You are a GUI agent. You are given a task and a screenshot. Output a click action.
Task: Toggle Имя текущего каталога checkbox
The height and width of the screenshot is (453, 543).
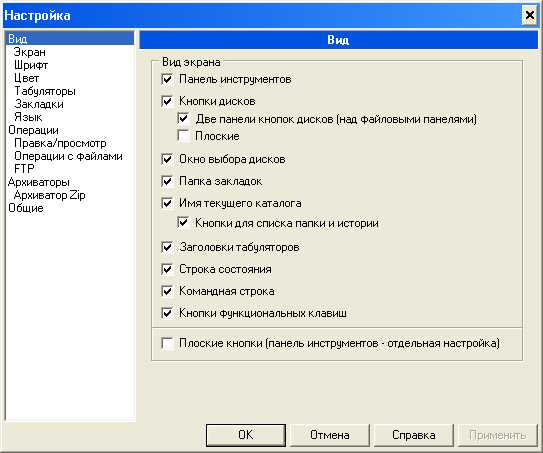(167, 203)
